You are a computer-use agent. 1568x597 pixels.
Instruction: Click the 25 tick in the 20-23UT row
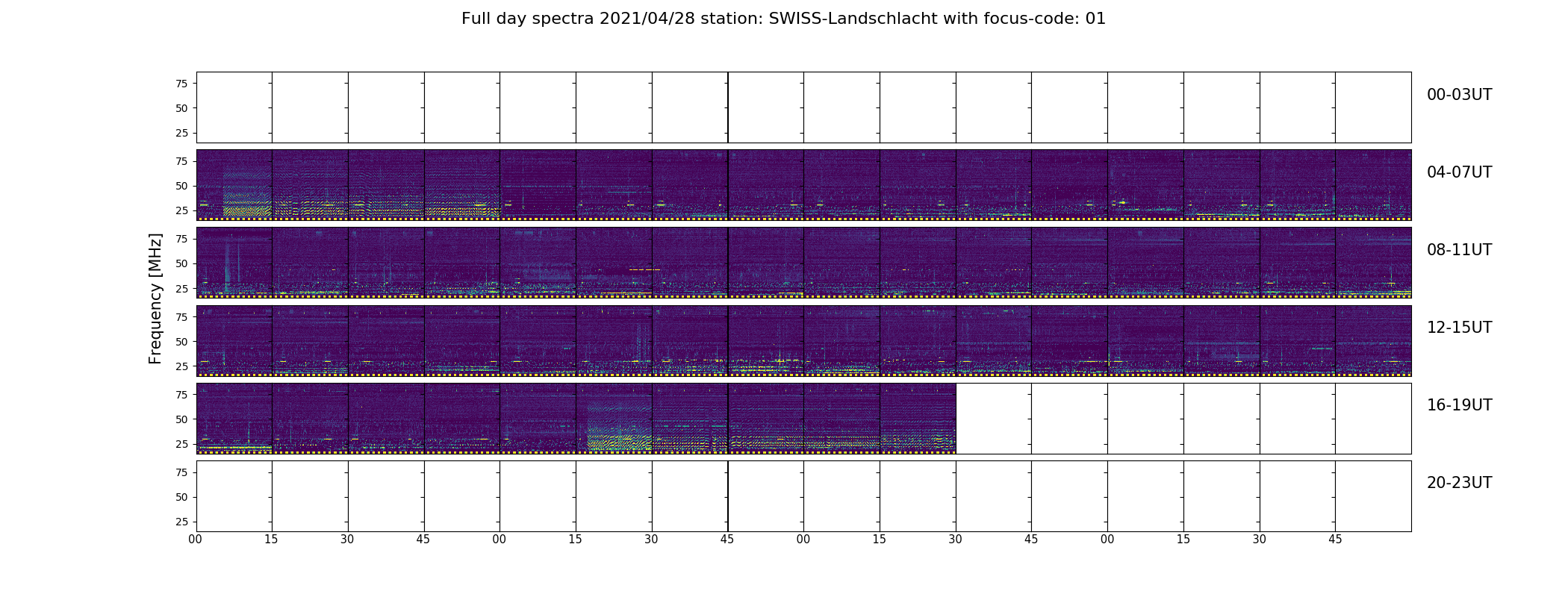pos(181,522)
